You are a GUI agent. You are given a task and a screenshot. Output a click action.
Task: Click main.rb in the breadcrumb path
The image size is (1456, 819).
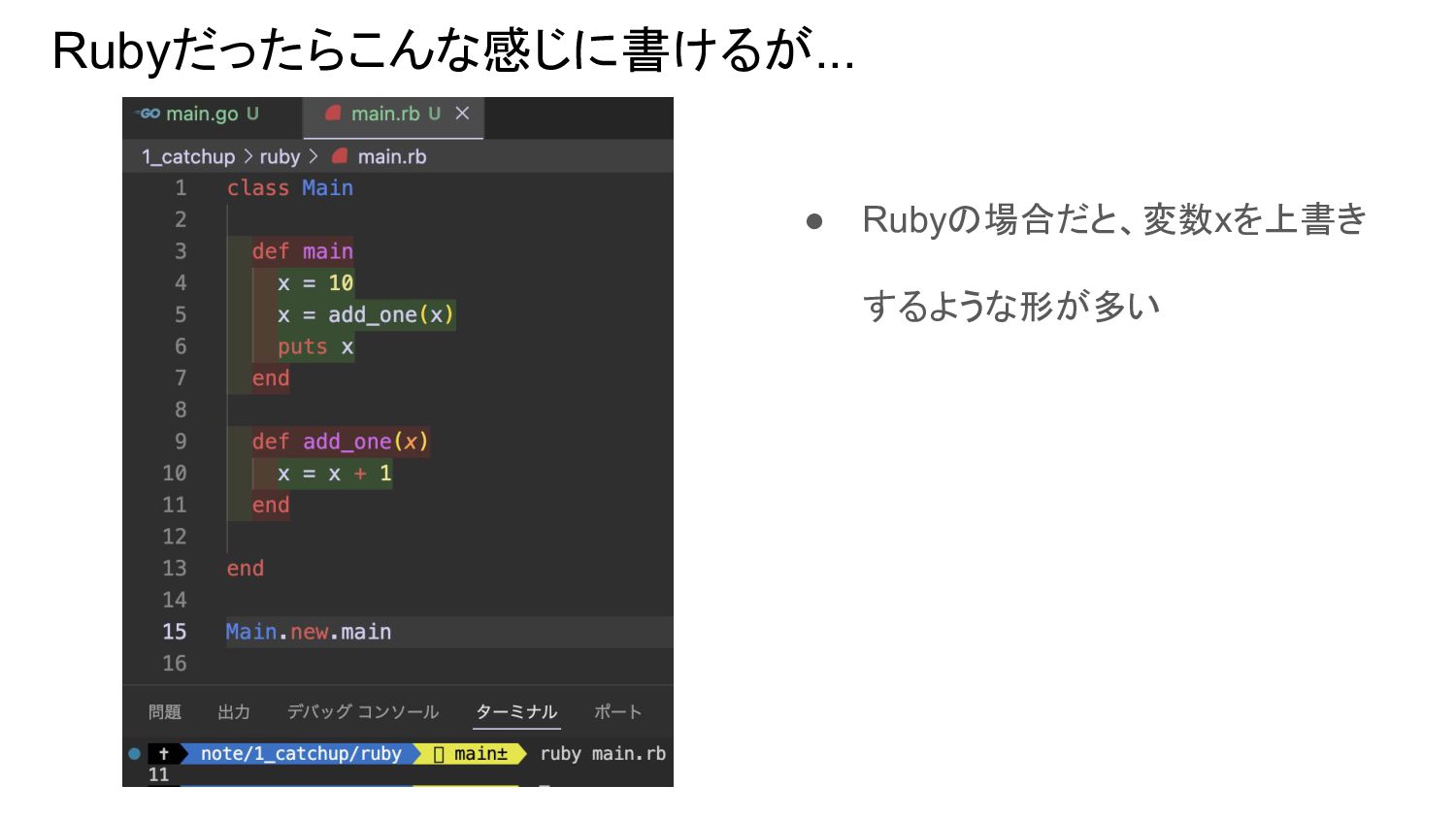392,157
